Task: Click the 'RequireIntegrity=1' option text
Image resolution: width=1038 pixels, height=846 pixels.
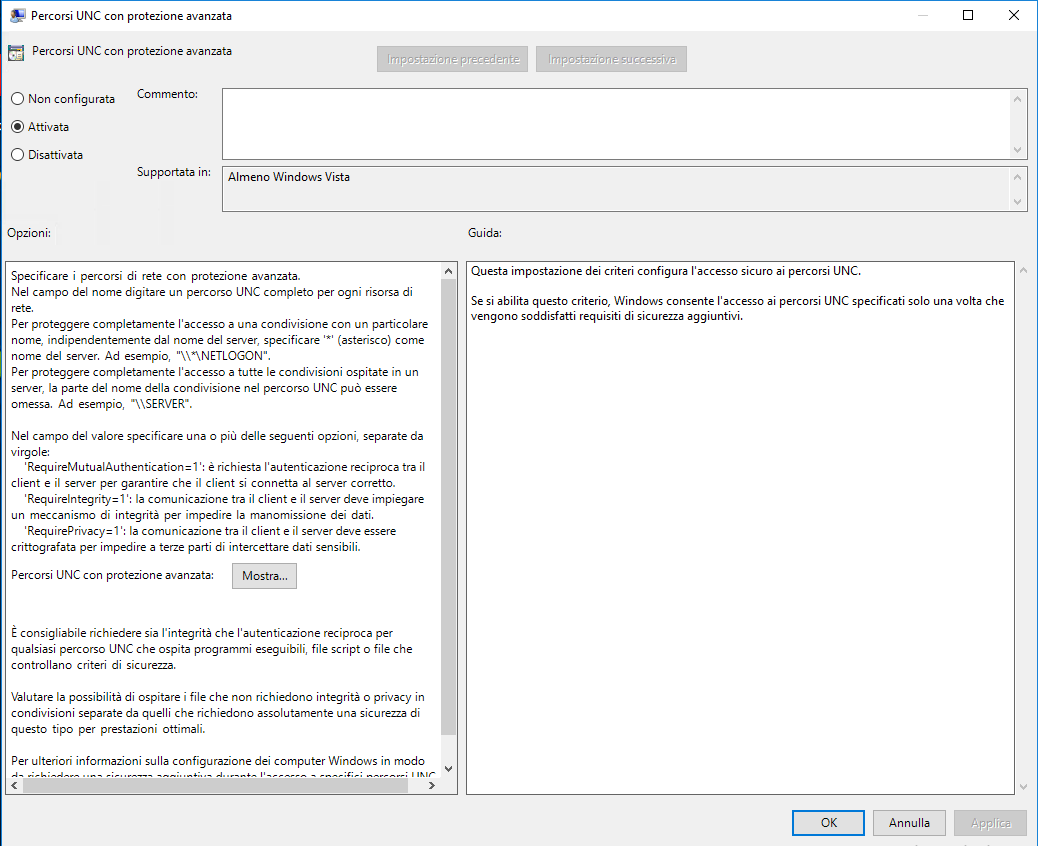Action: (x=76, y=498)
